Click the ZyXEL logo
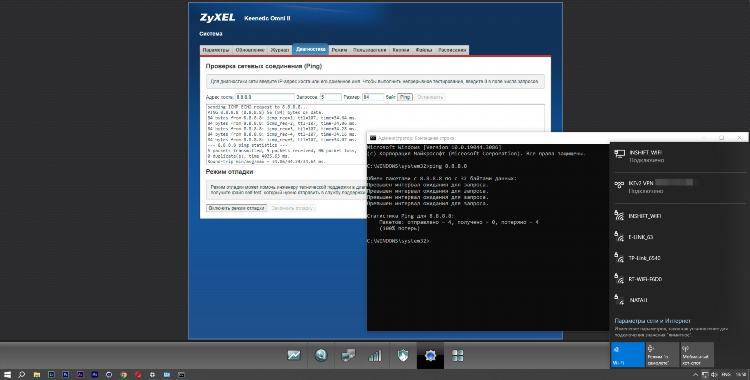This screenshot has height=380, width=750. 217,18
